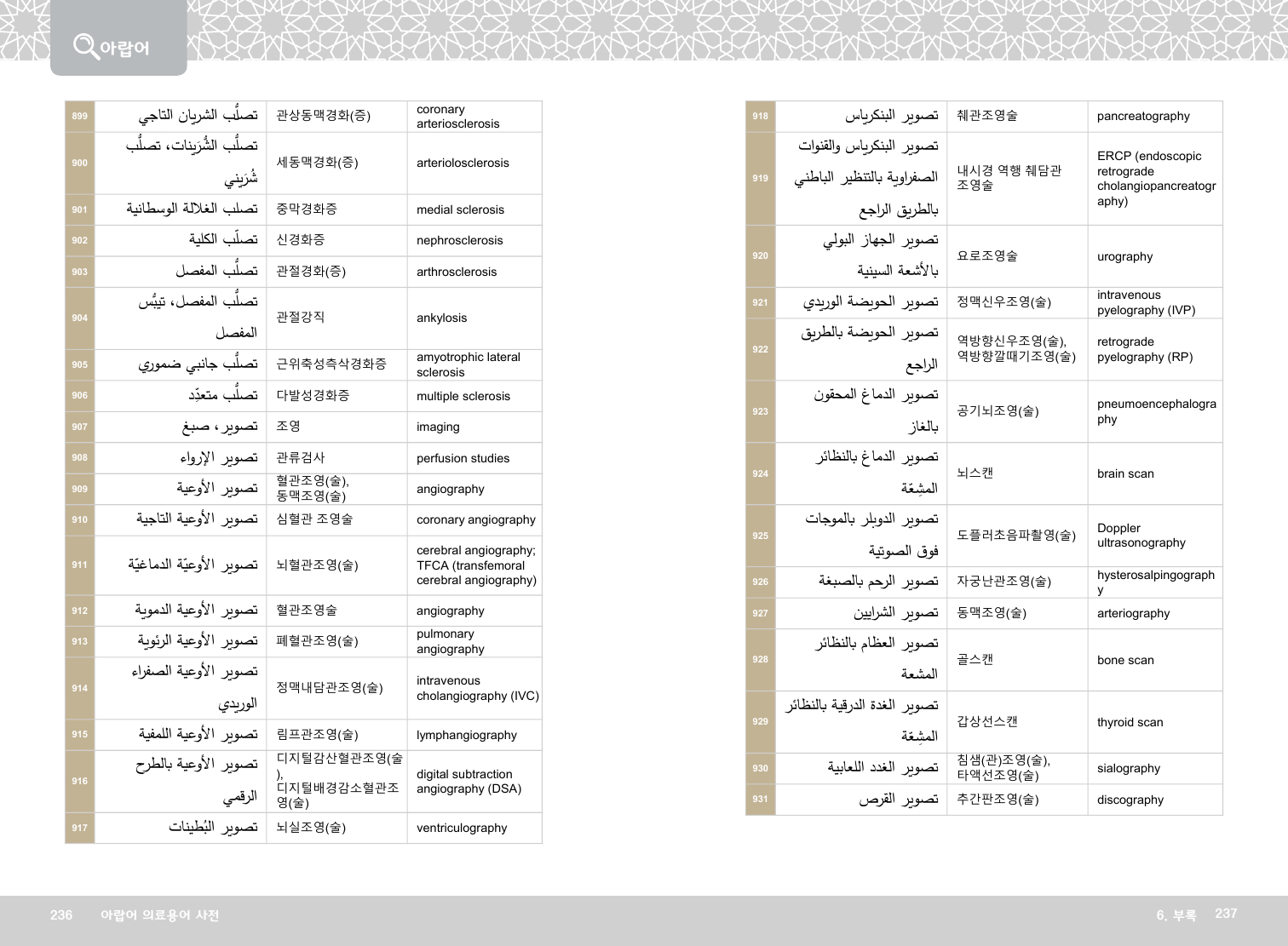Select footer title 아랍어 의료용어 사전
This screenshot has height=946, width=1288.
click(159, 914)
